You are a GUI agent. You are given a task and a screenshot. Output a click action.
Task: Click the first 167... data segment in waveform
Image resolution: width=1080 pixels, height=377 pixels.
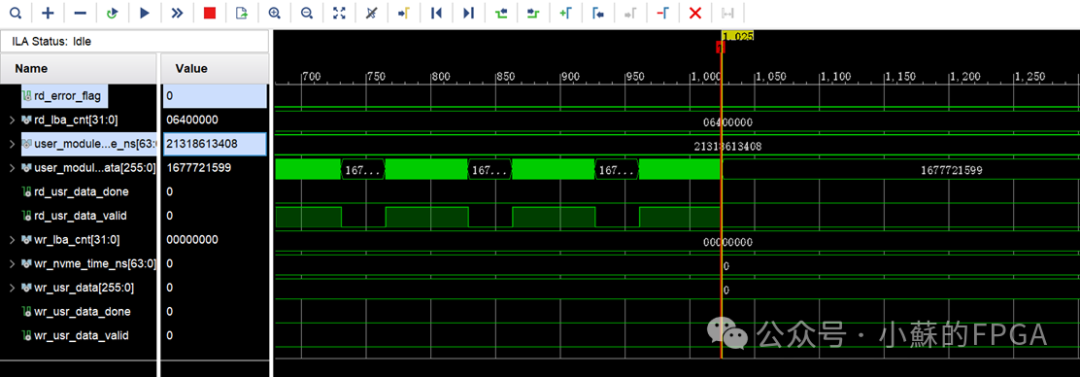(362, 170)
